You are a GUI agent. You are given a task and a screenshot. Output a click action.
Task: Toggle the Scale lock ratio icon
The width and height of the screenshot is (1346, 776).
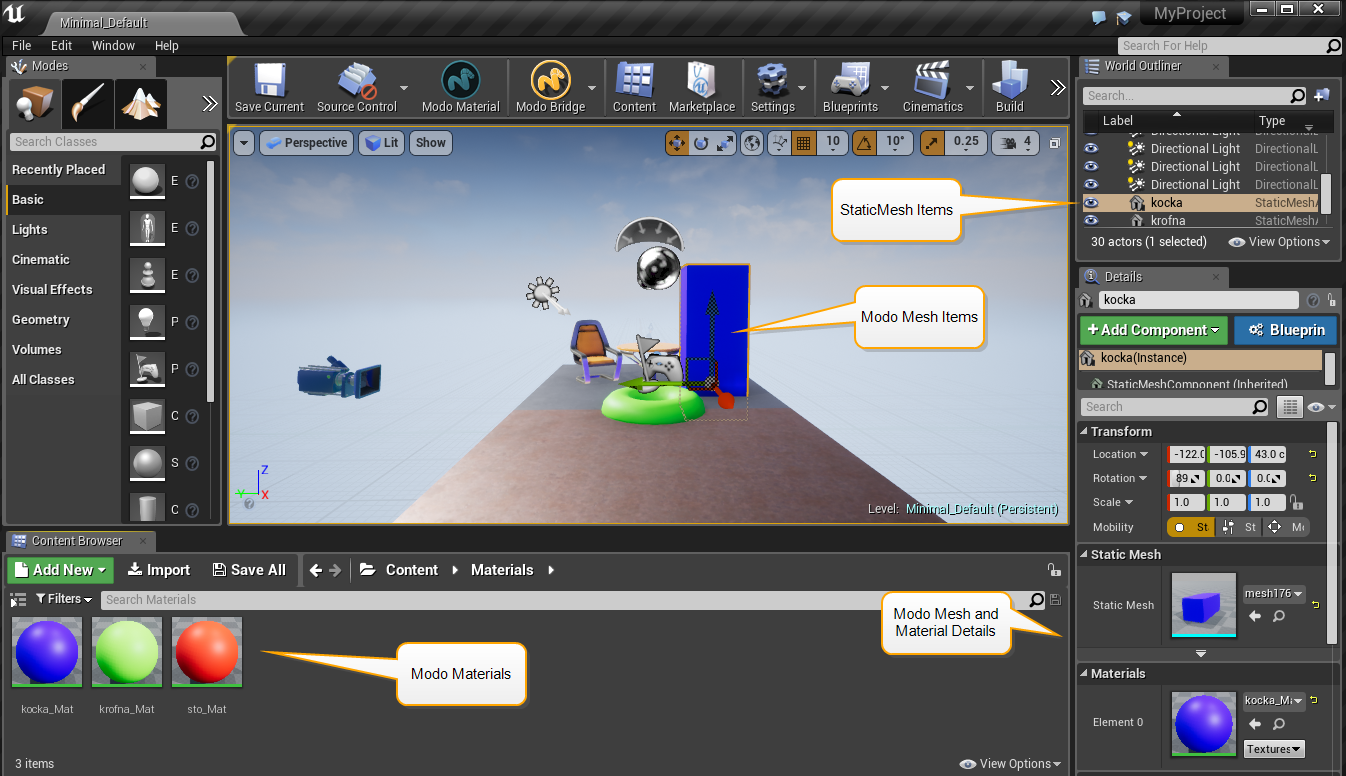(x=1296, y=503)
